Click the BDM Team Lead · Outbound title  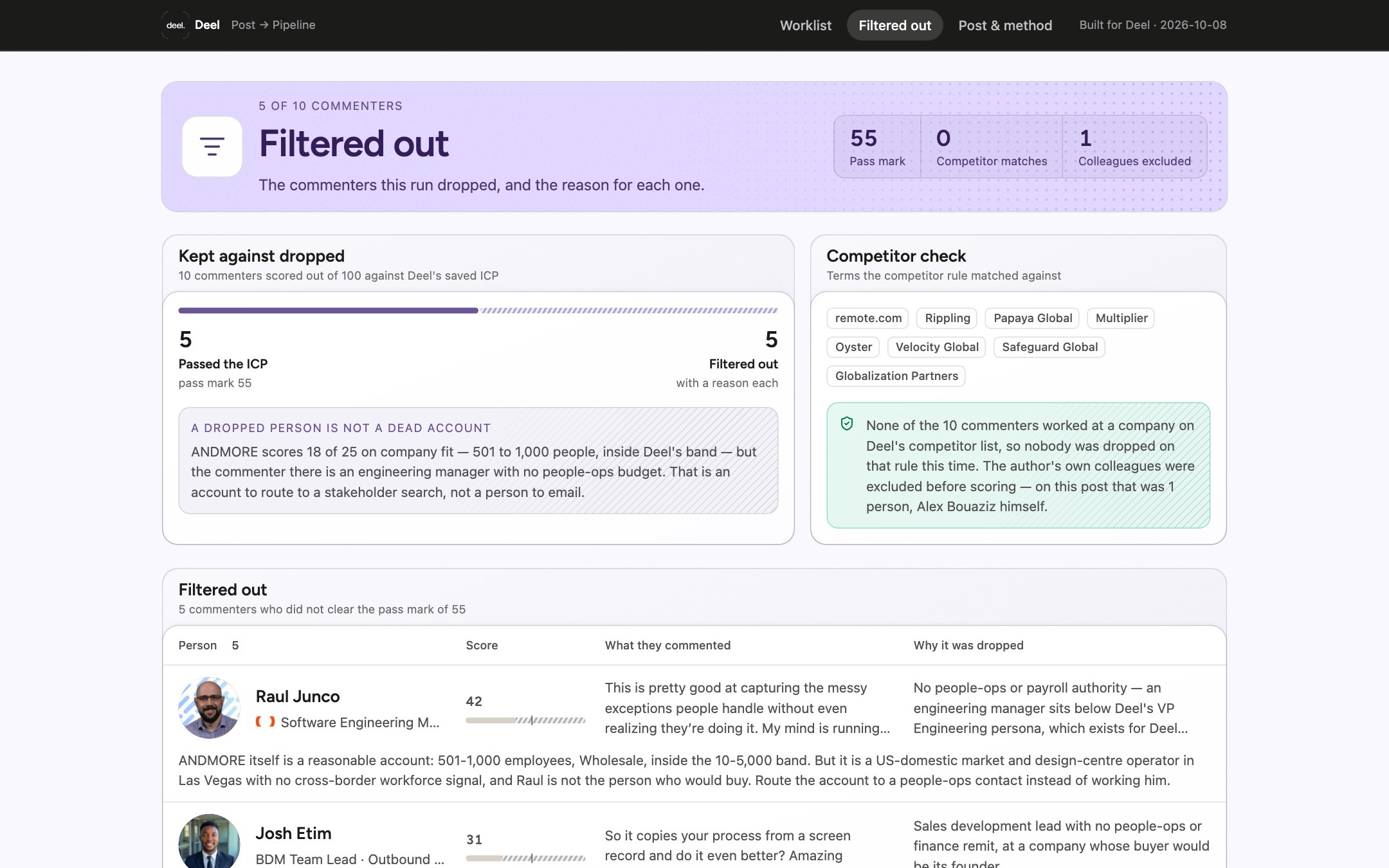pos(350,860)
